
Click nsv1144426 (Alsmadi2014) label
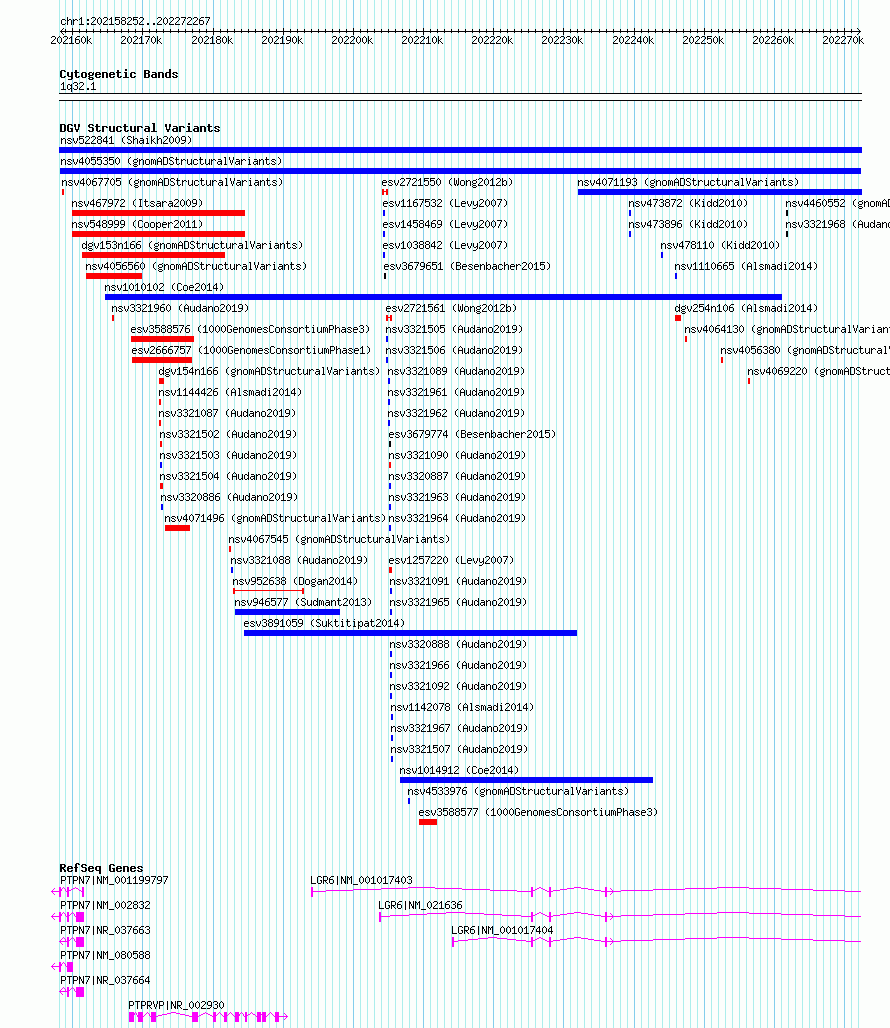pos(230,392)
